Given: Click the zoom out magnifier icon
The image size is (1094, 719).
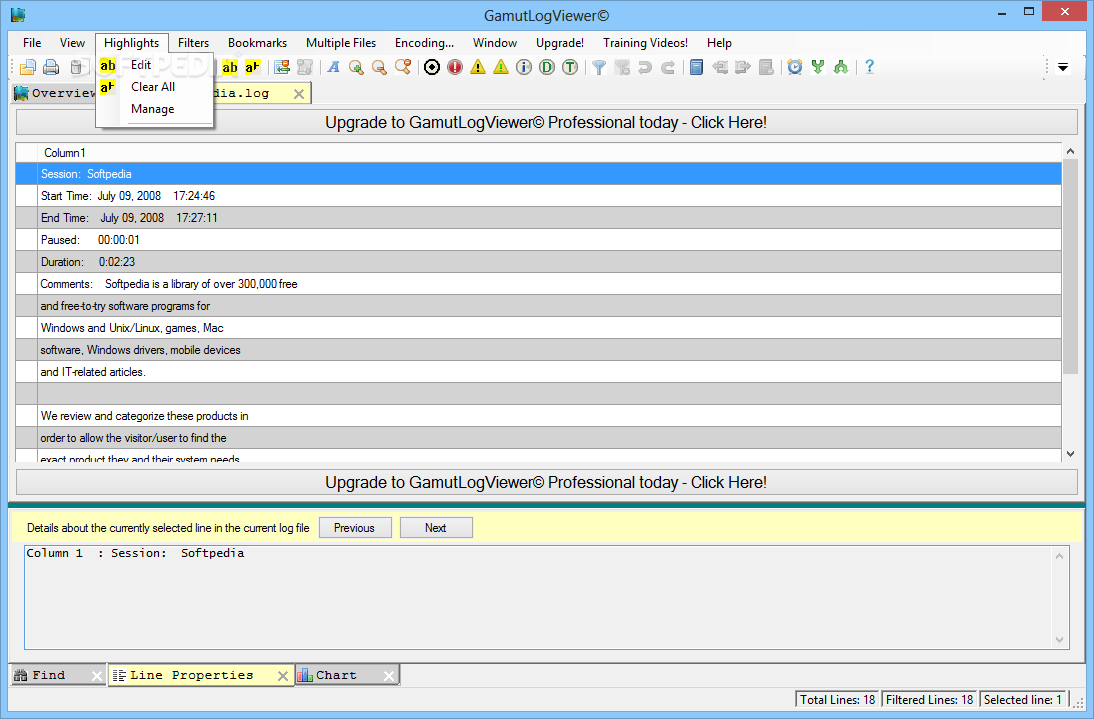Looking at the screenshot, I should 380,67.
